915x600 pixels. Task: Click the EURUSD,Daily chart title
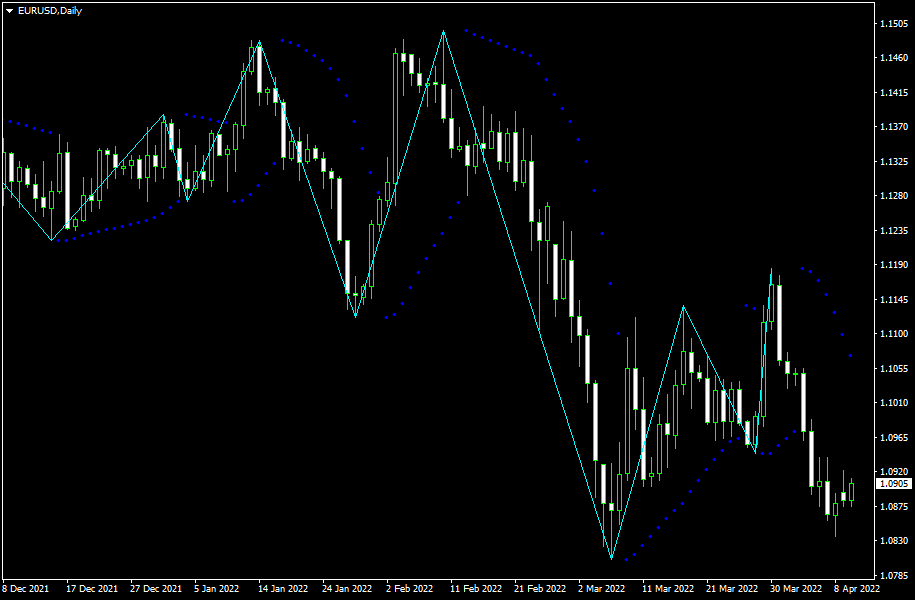50,11
